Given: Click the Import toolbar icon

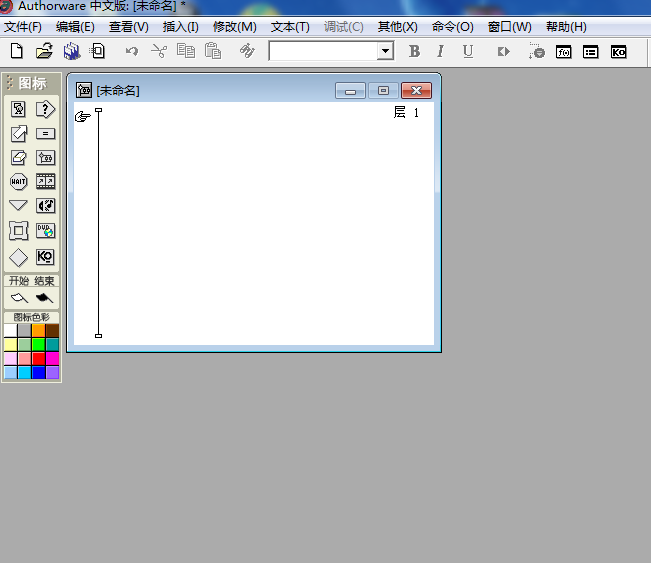Looking at the screenshot, I should [x=98, y=51].
